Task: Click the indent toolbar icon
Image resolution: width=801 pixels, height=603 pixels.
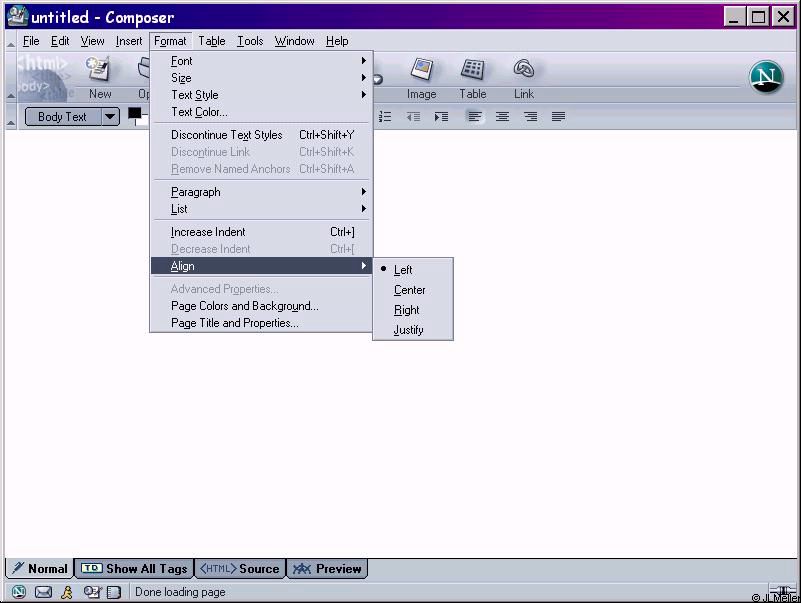Action: click(x=441, y=117)
